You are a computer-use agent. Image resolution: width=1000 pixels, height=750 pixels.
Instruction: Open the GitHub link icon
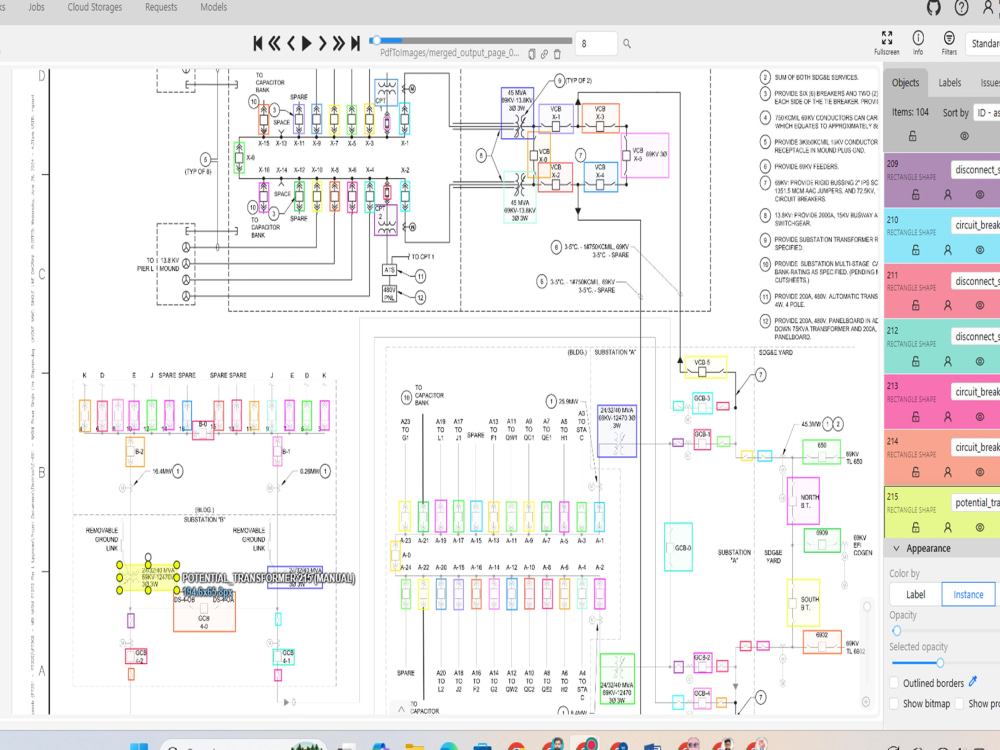[x=934, y=8]
